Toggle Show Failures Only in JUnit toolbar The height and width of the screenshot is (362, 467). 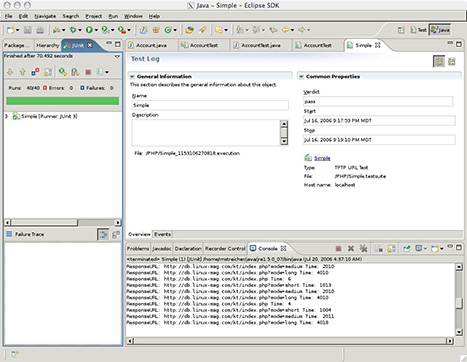35,72
